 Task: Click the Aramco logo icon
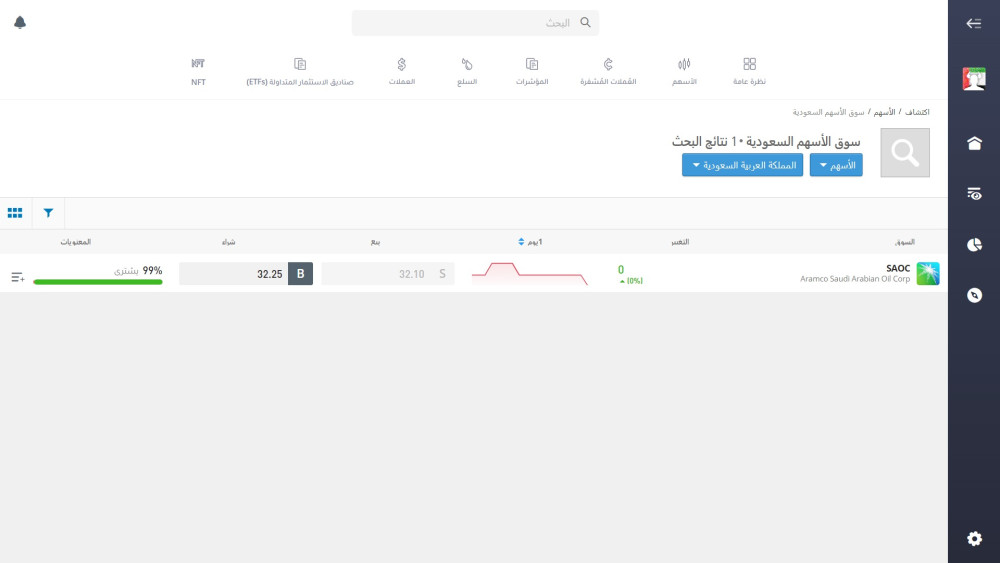tap(928, 274)
